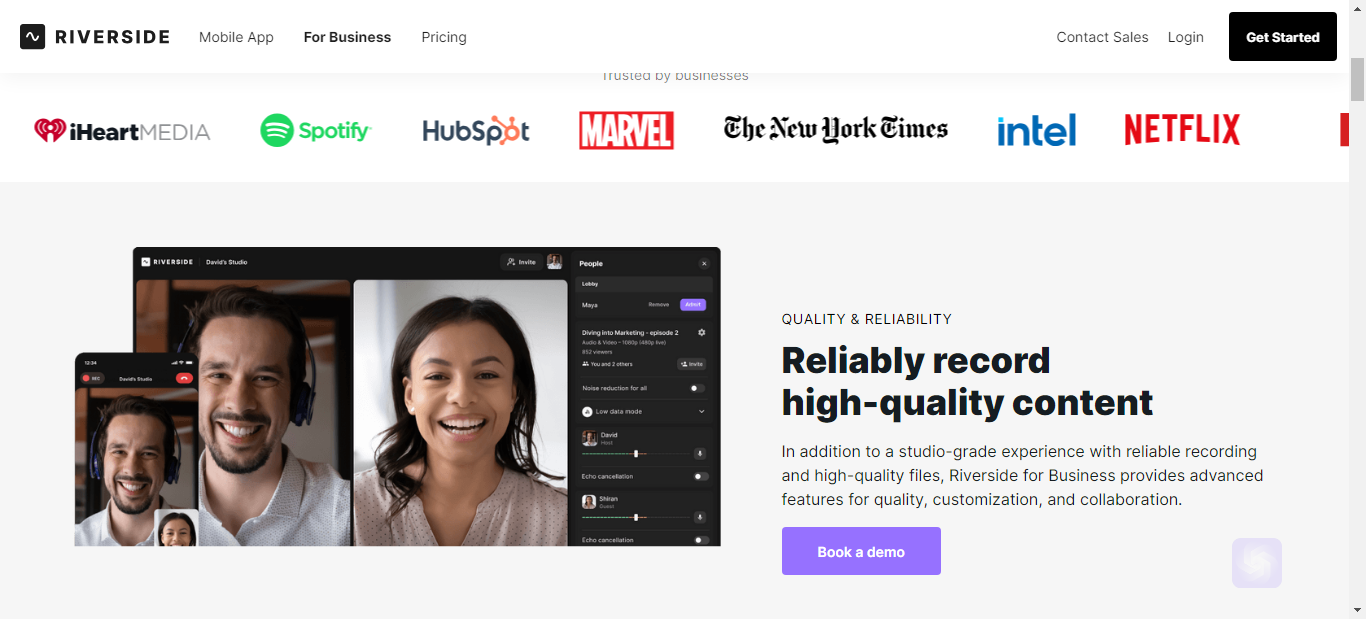Screen dimensions: 1366x619
Task: Open the Contact Sales link
Action: pyautogui.click(x=1102, y=37)
